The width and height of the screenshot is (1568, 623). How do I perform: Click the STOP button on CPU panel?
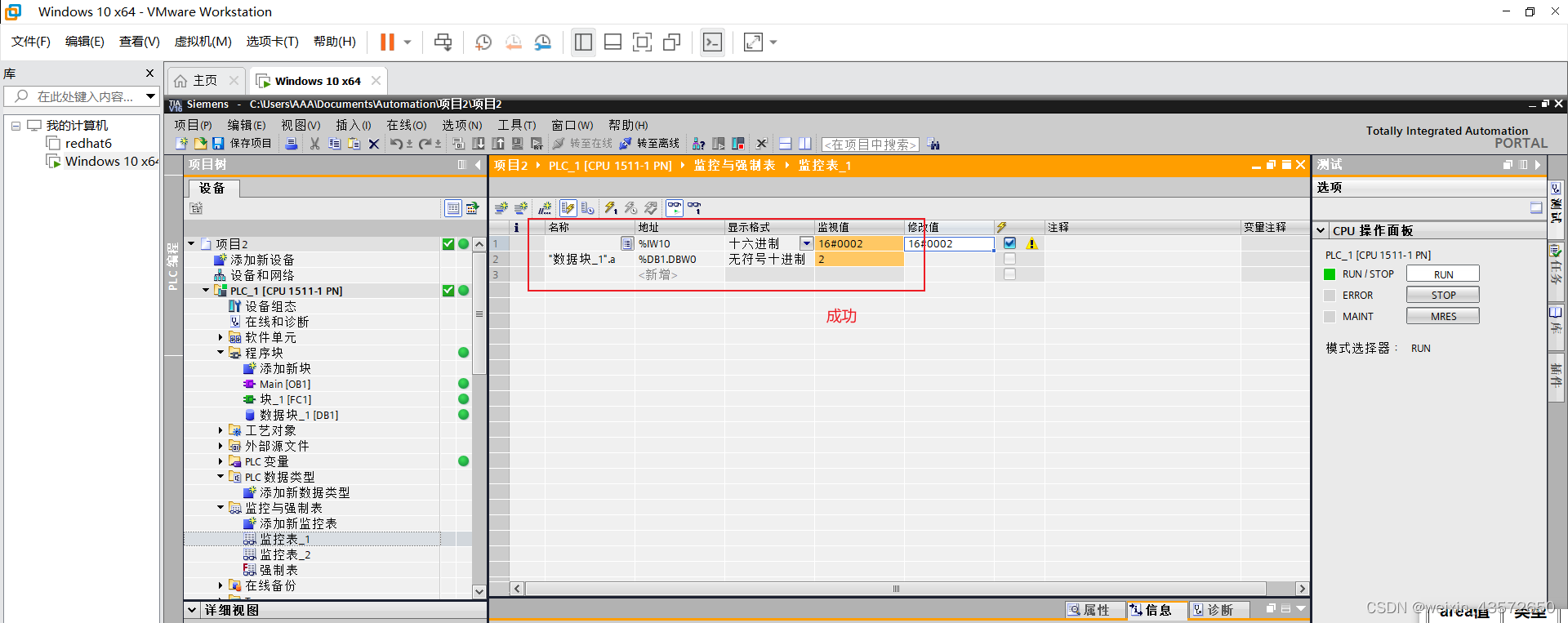1443,296
